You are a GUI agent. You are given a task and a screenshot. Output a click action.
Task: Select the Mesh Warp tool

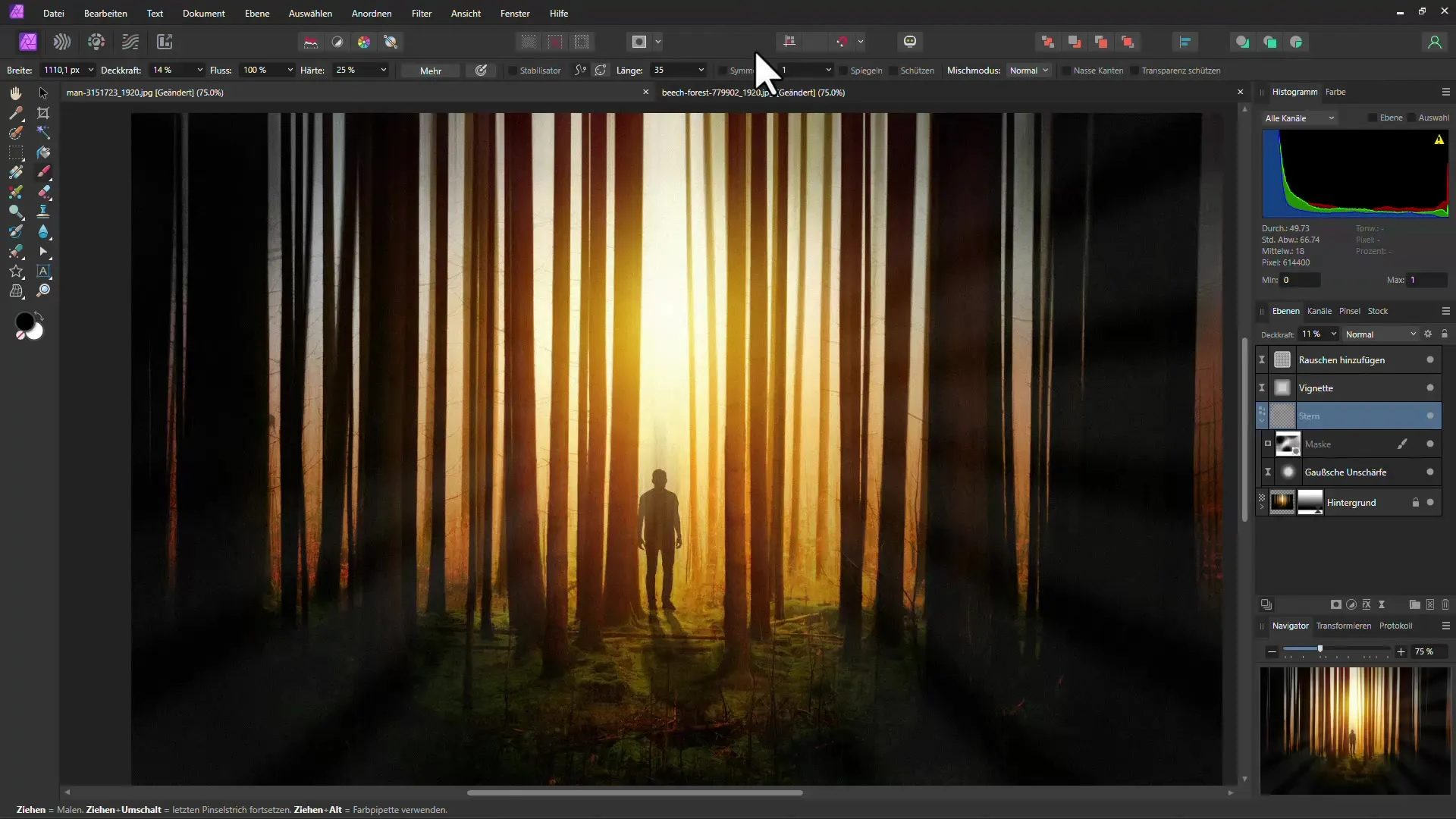[15, 290]
